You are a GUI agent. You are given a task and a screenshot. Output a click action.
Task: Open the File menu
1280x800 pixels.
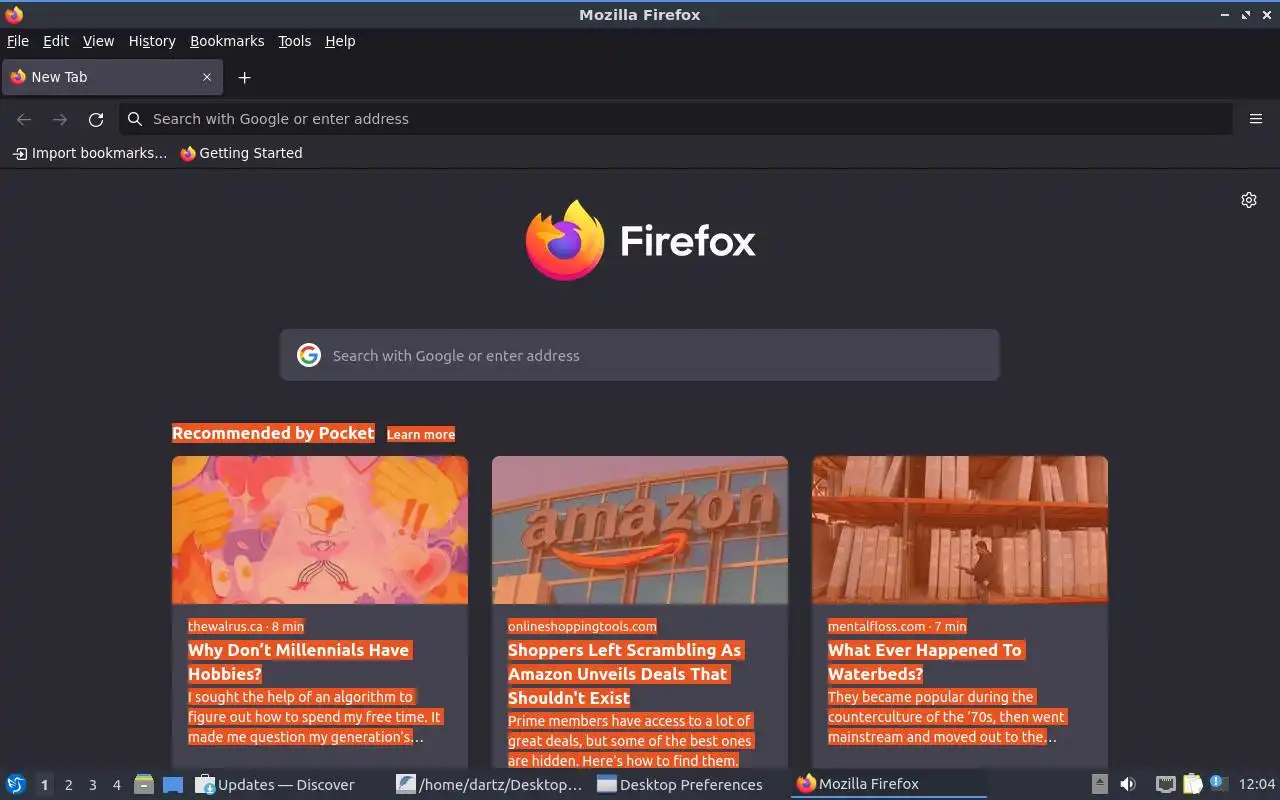click(x=18, y=41)
